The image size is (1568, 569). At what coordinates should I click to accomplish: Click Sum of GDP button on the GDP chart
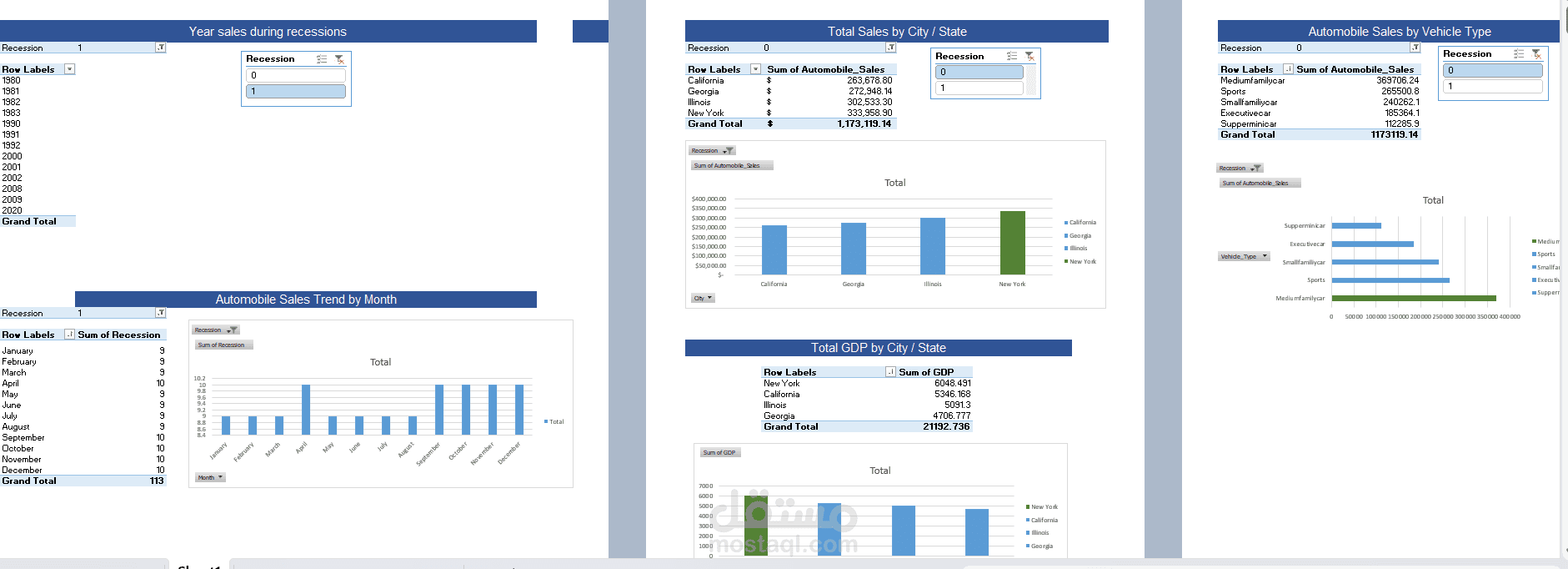[720, 452]
